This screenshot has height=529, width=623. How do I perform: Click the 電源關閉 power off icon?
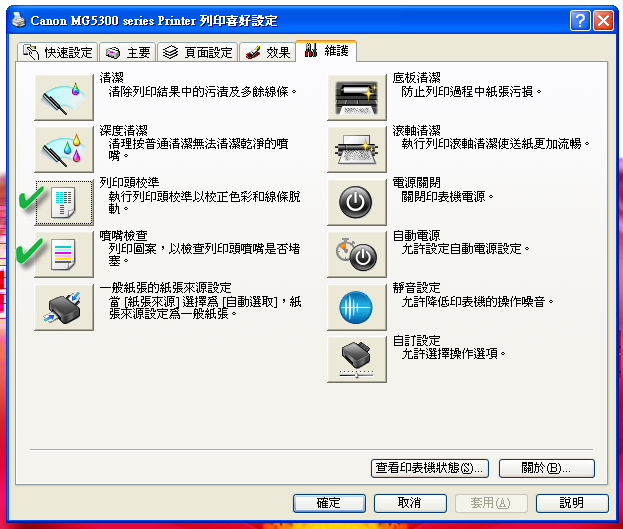pyautogui.click(x=357, y=202)
